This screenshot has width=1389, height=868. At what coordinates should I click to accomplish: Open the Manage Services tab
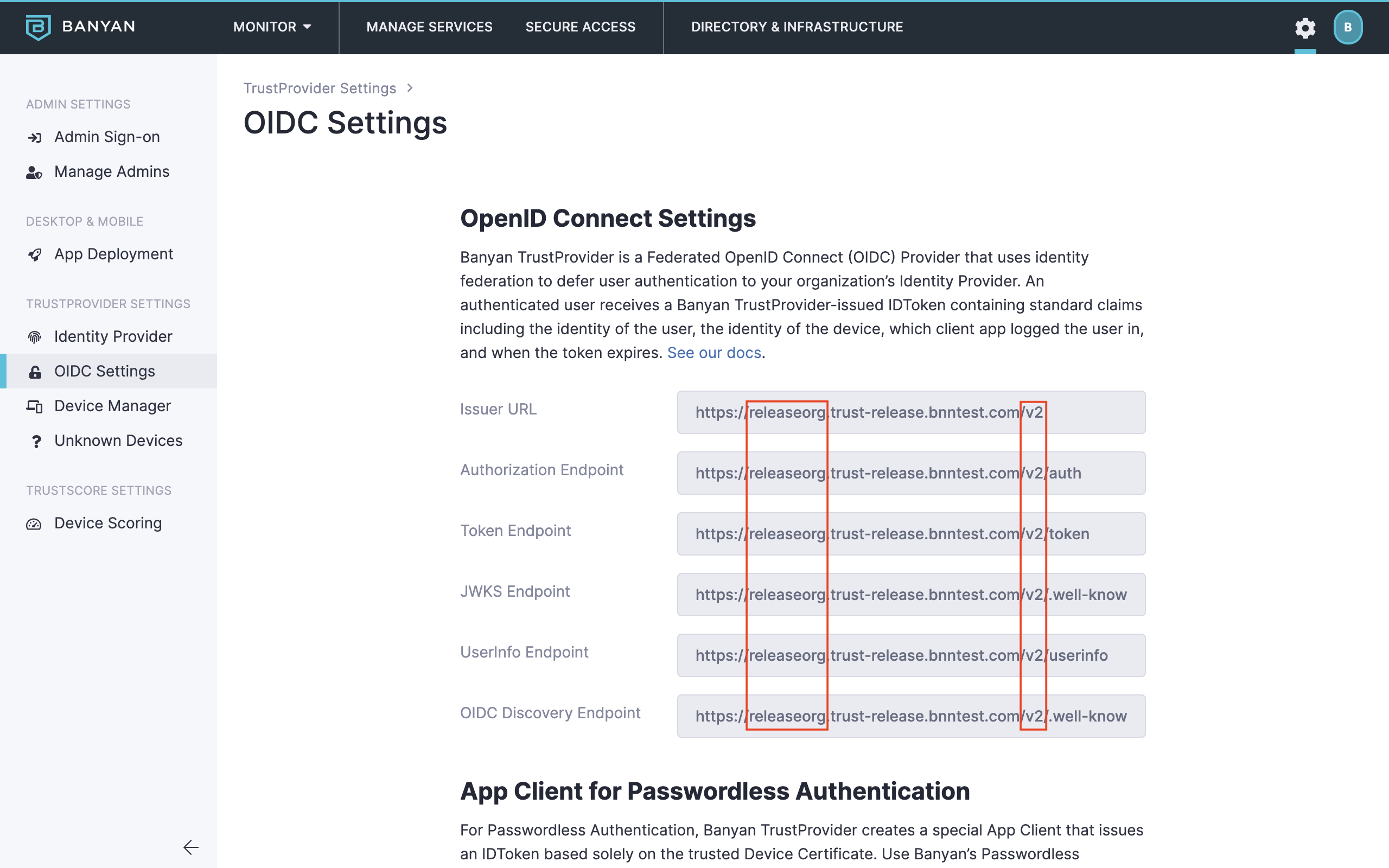point(429,27)
